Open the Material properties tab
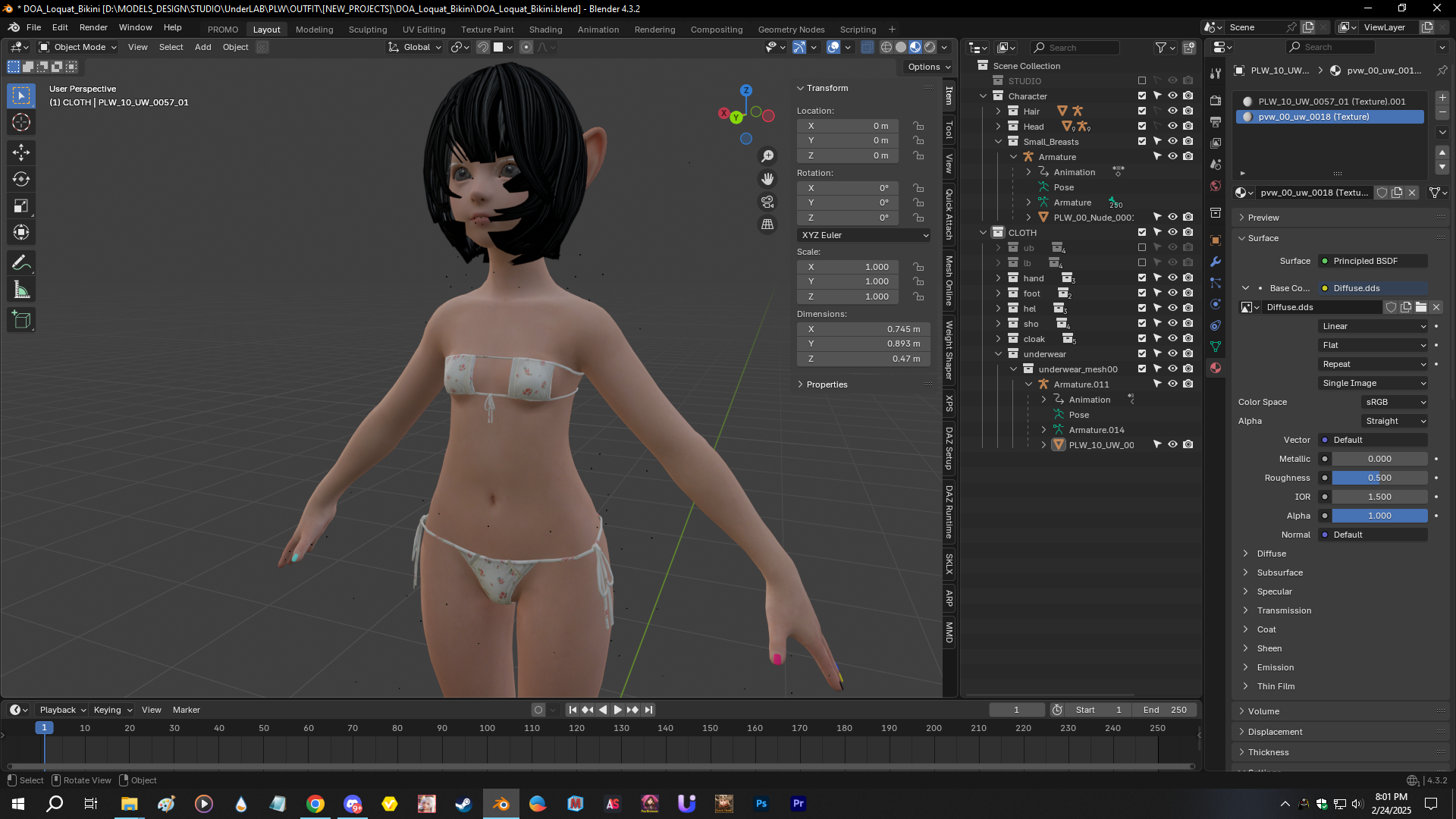Image resolution: width=1456 pixels, height=819 pixels. click(x=1216, y=368)
